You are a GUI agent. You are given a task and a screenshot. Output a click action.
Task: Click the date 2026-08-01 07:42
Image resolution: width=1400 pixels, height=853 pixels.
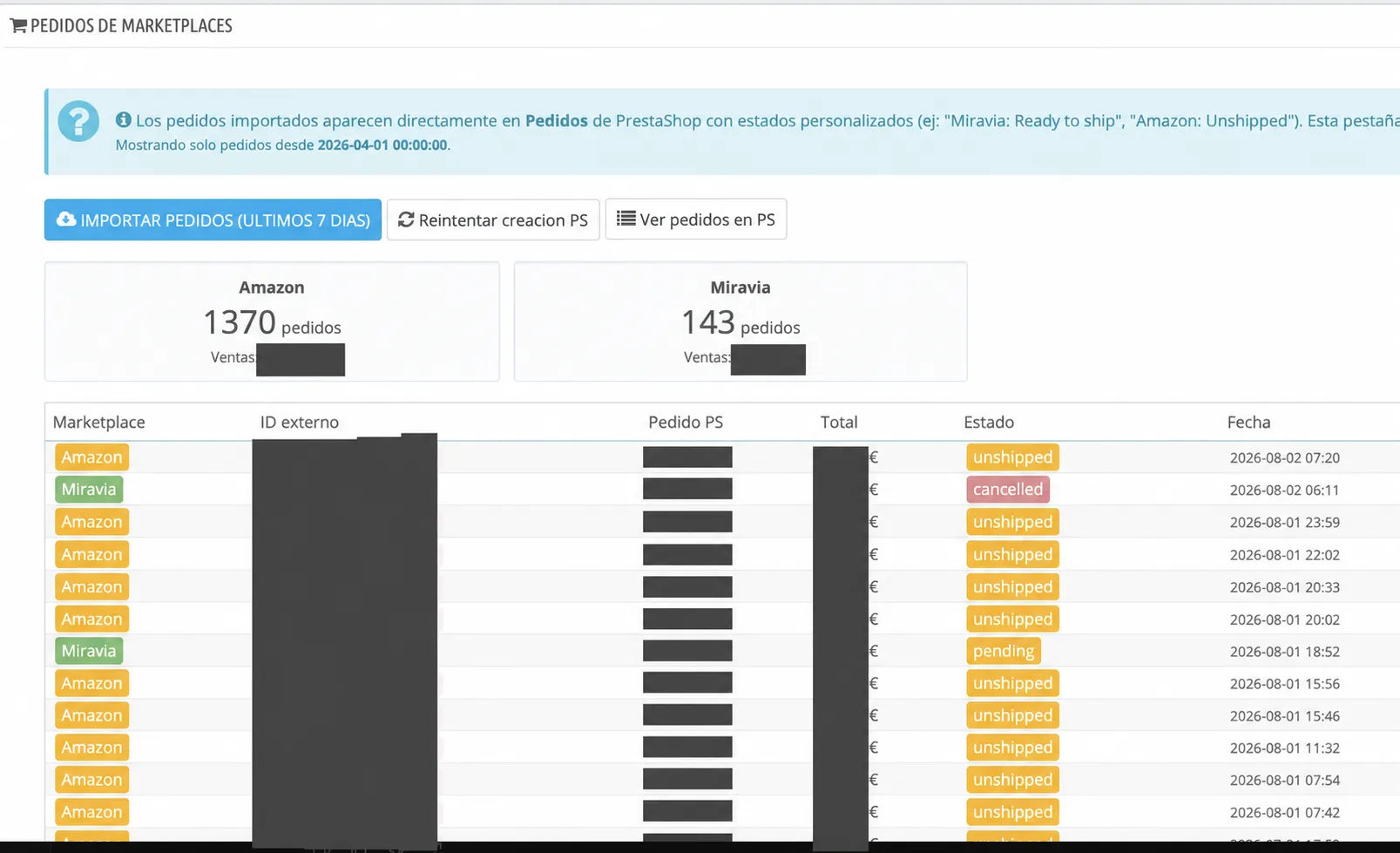coord(1285,813)
